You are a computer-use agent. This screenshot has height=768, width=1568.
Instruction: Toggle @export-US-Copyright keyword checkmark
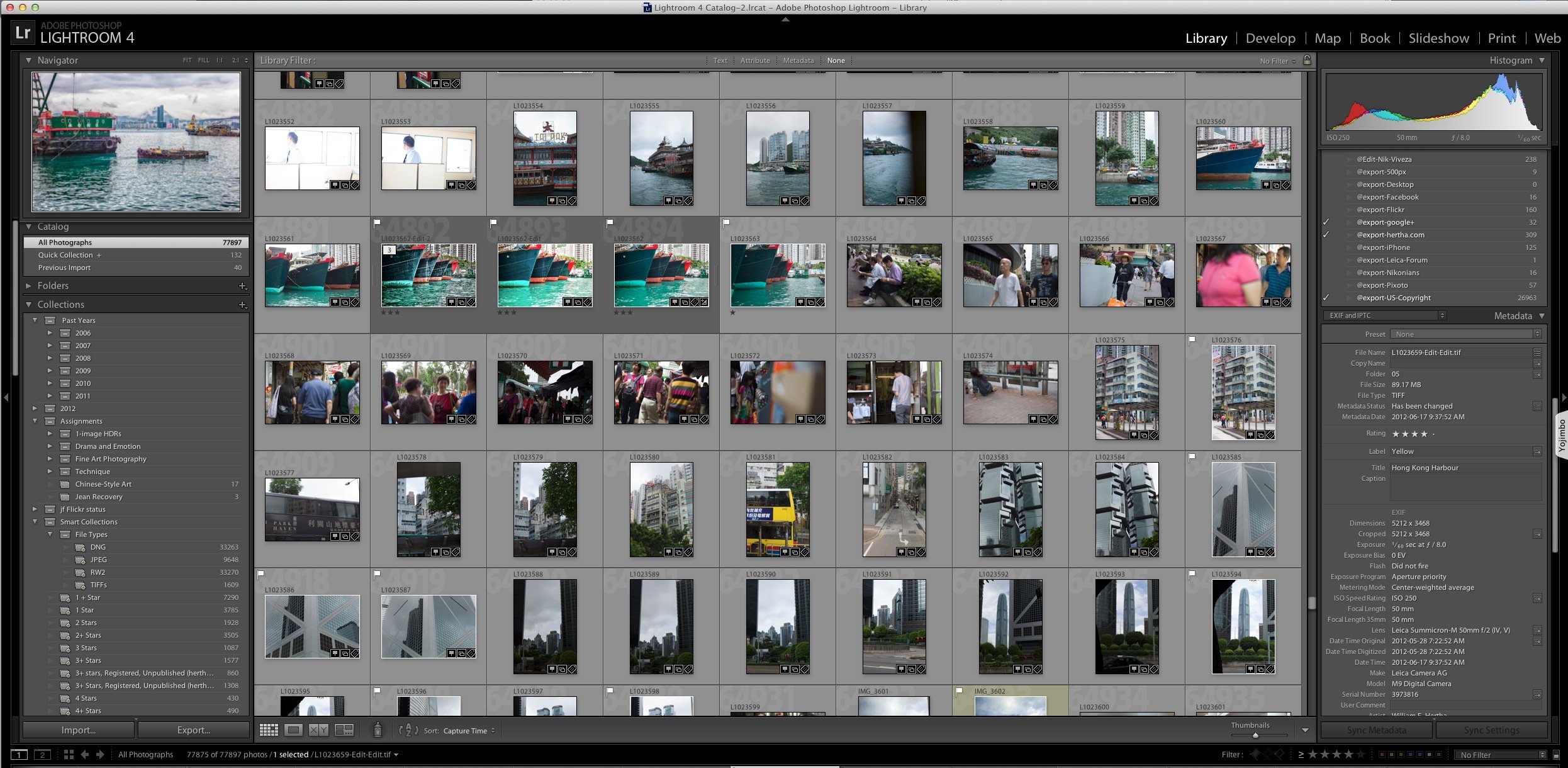1326,298
